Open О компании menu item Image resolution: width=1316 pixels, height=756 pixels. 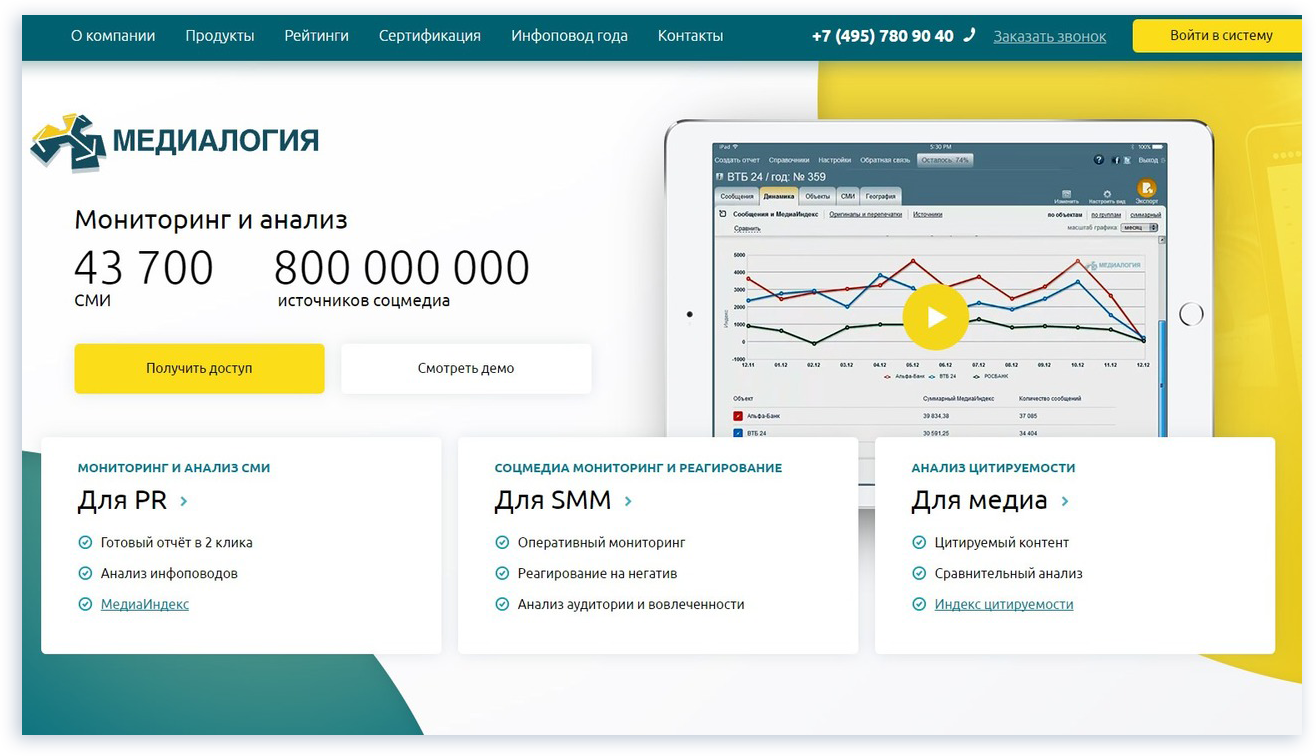pyautogui.click(x=113, y=36)
